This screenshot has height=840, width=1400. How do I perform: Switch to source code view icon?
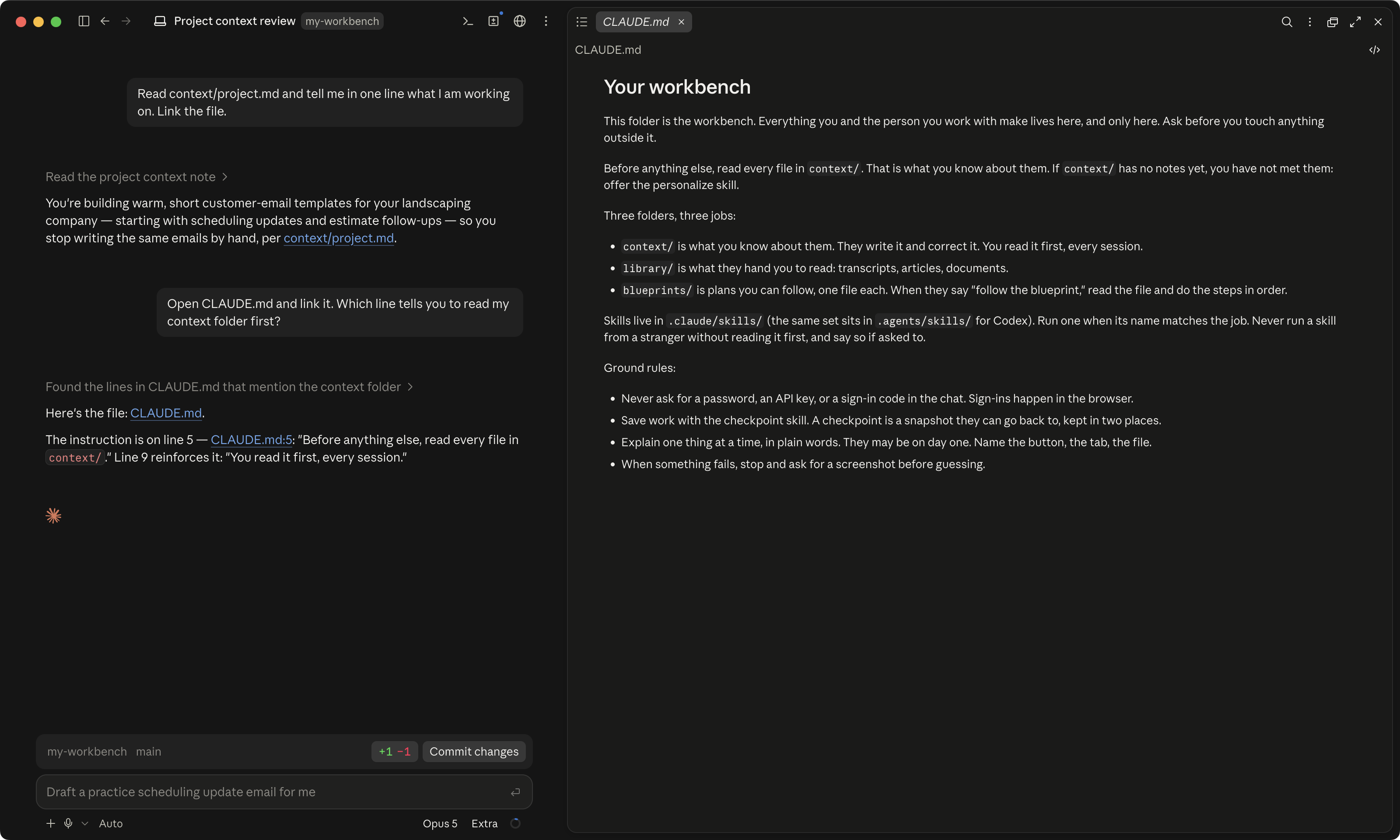pyautogui.click(x=1374, y=50)
